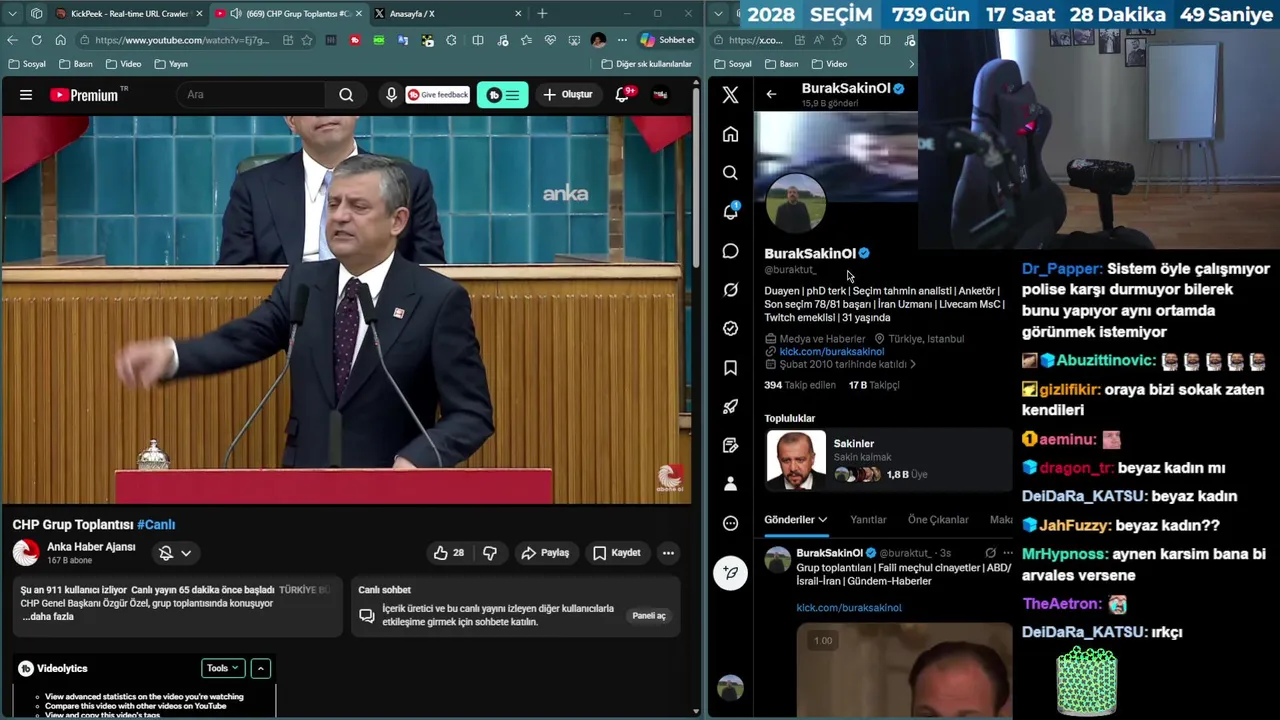Like the CHP Grup Toplantısı video
This screenshot has width=1280, height=720.
449,552
